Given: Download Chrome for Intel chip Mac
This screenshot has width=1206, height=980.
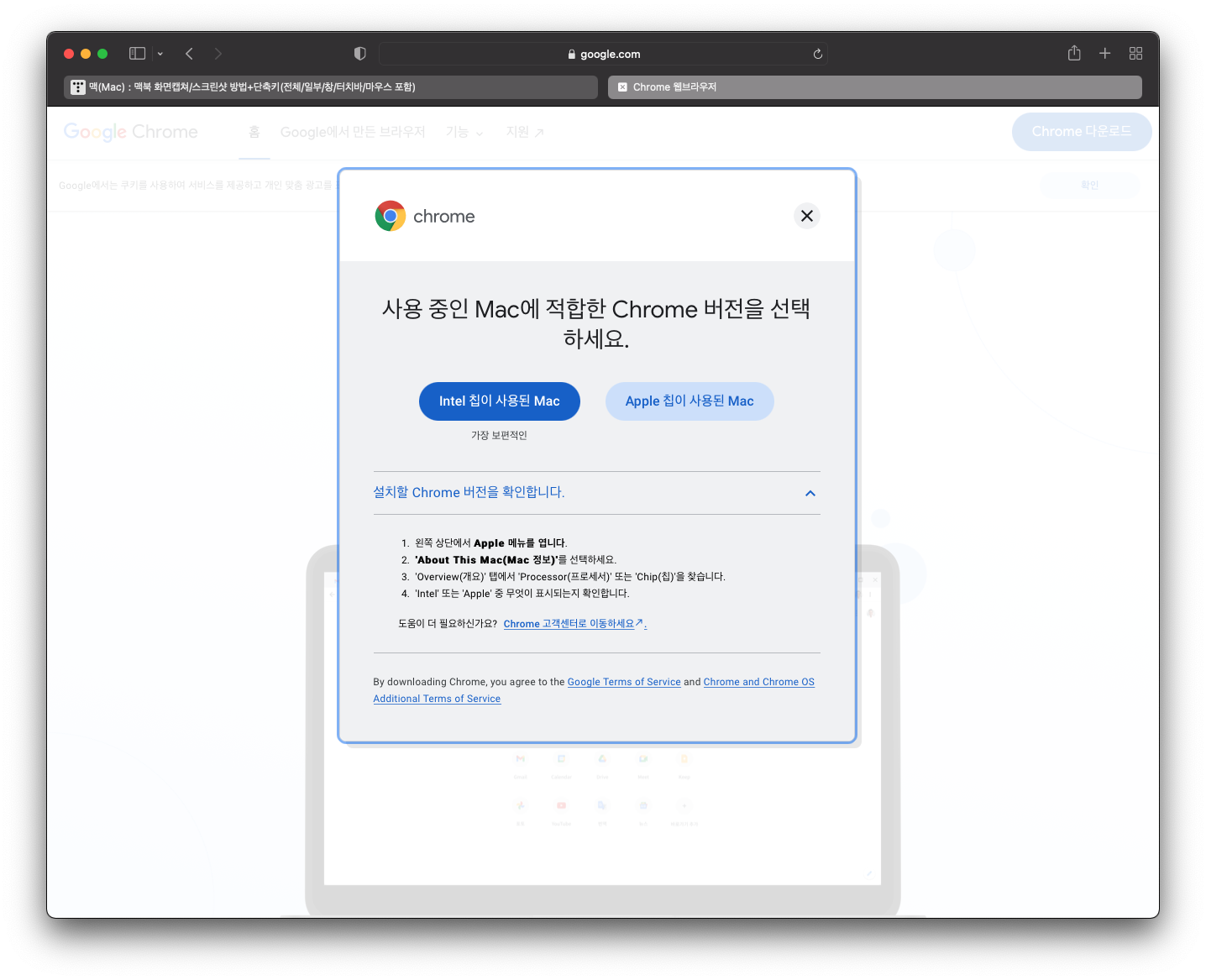Looking at the screenshot, I should coord(499,401).
